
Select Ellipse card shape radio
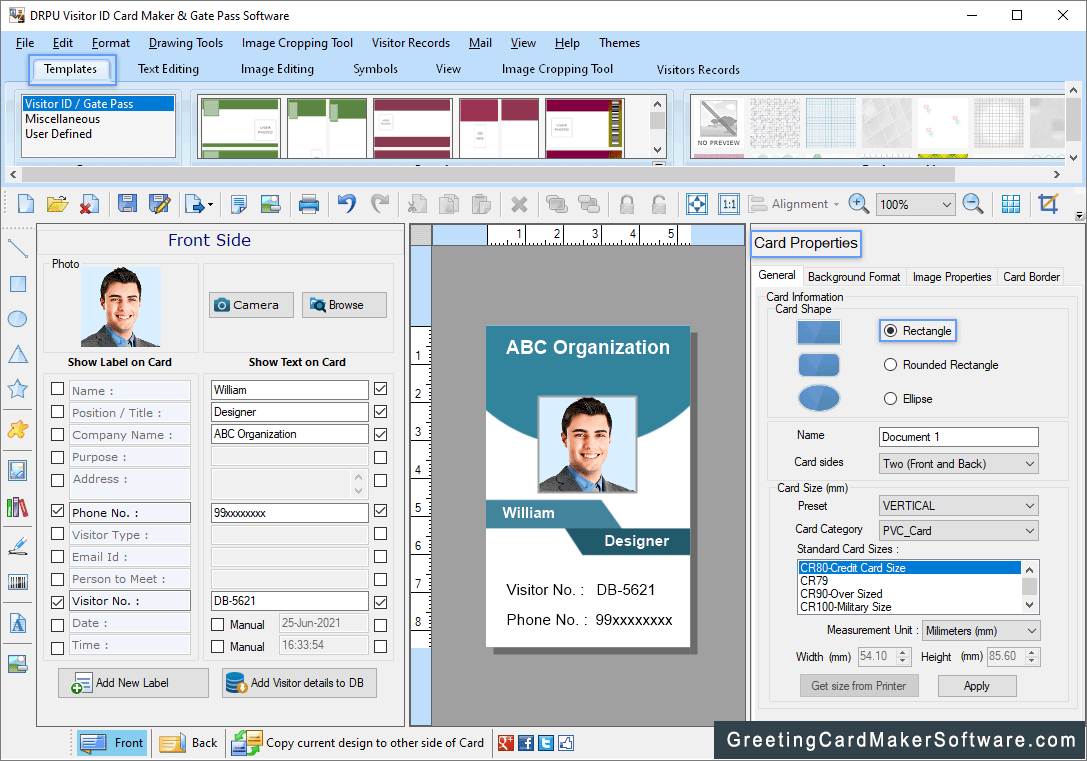(891, 399)
